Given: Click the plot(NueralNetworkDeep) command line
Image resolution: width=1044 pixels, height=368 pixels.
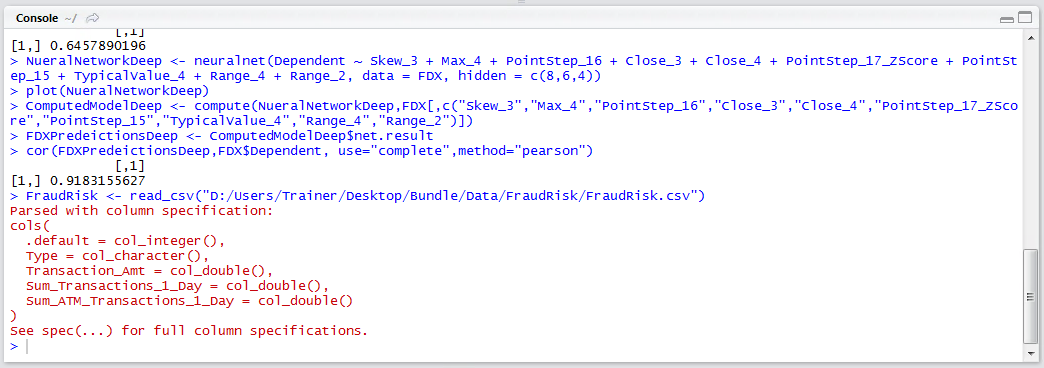Looking at the screenshot, I should point(109,91).
